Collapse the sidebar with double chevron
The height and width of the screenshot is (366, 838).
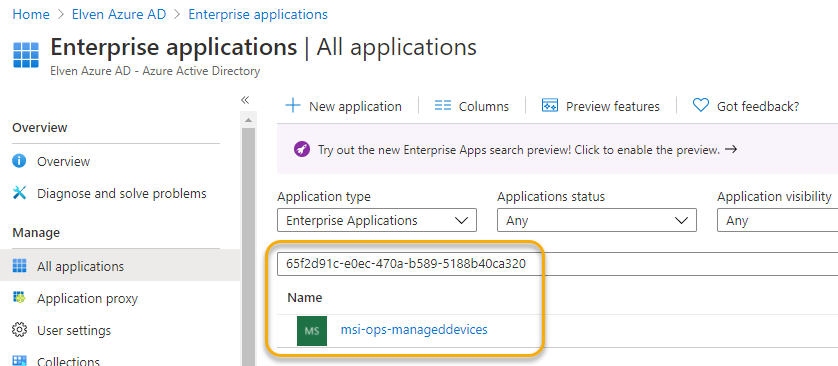point(245,100)
